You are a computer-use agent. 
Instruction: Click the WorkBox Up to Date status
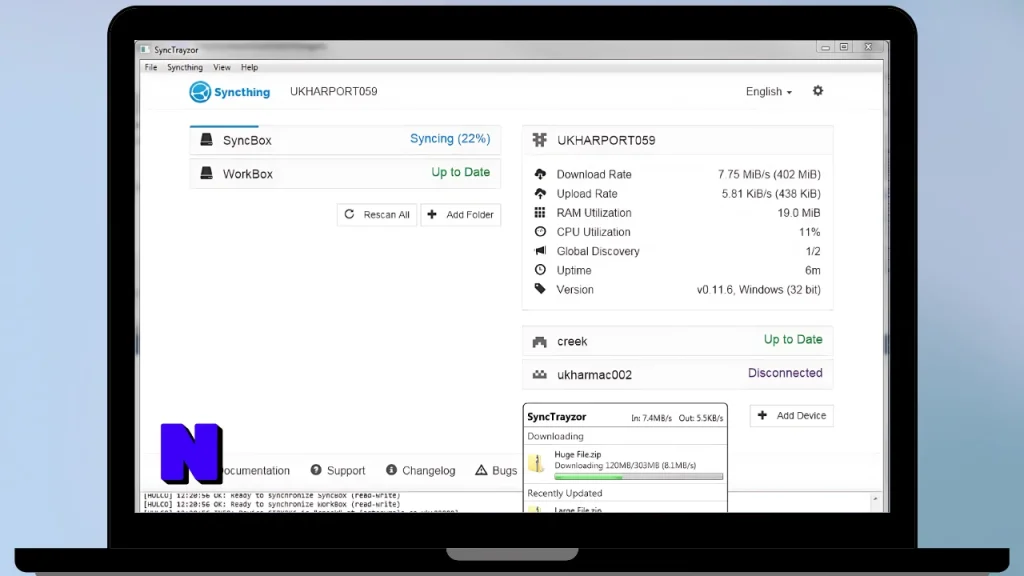460,172
